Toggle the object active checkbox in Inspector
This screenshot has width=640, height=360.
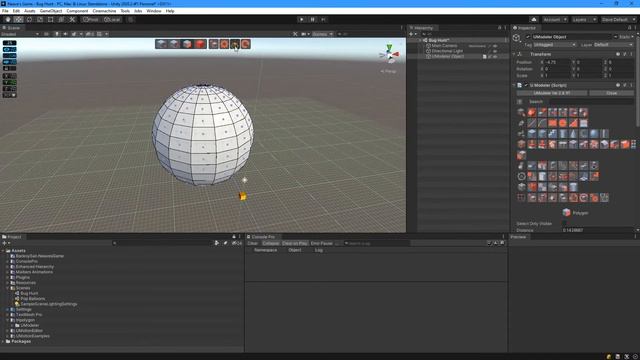click(x=528, y=37)
